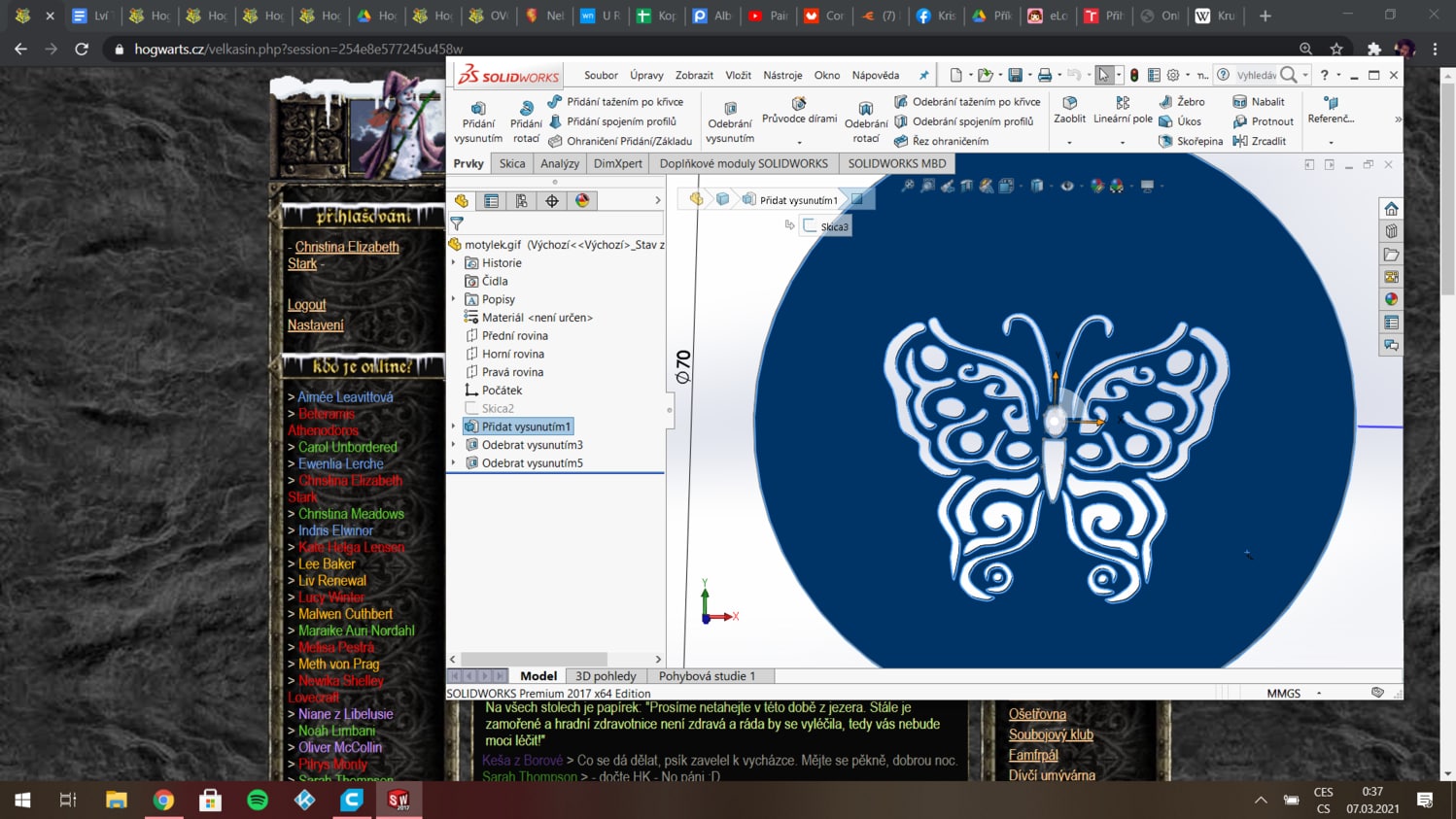Click the Aimée Leavittová user link
Screen dimensions: 1456x819
coord(345,397)
